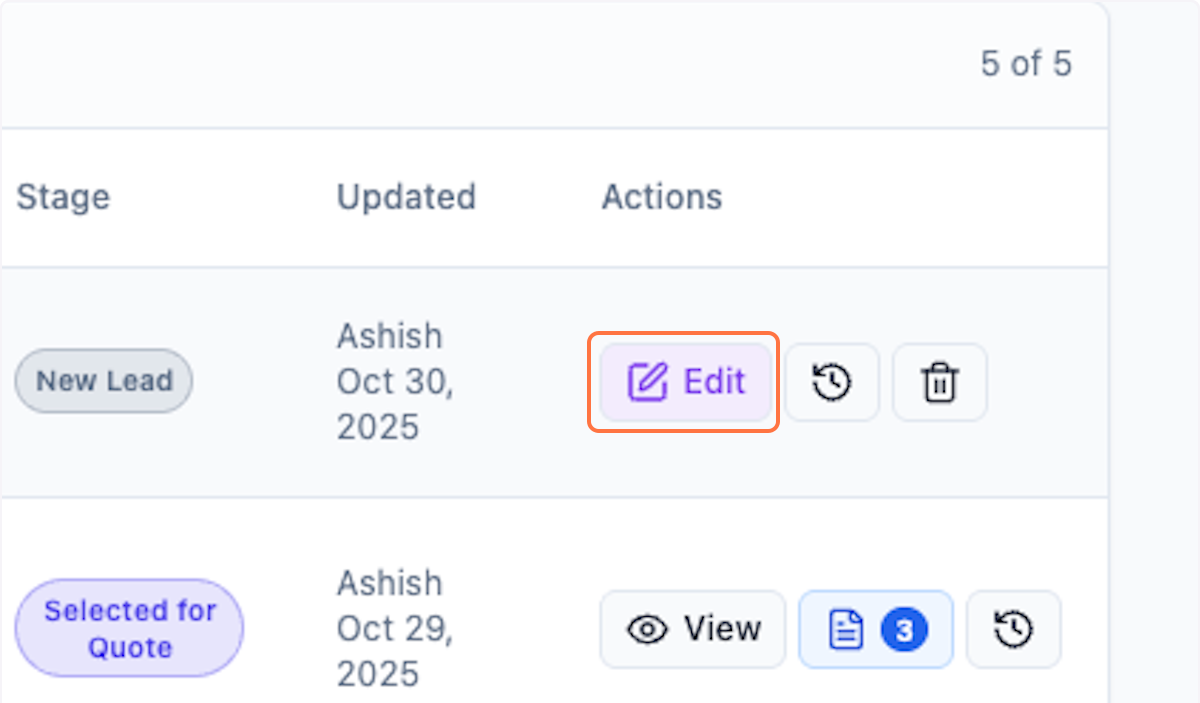This screenshot has height=703, width=1200.
Task: Open attached documents for Selected for Quote
Action: (x=875, y=629)
